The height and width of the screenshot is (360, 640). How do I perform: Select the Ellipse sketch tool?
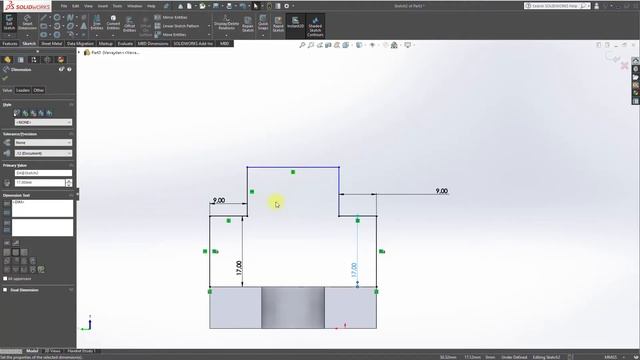pos(70,26)
